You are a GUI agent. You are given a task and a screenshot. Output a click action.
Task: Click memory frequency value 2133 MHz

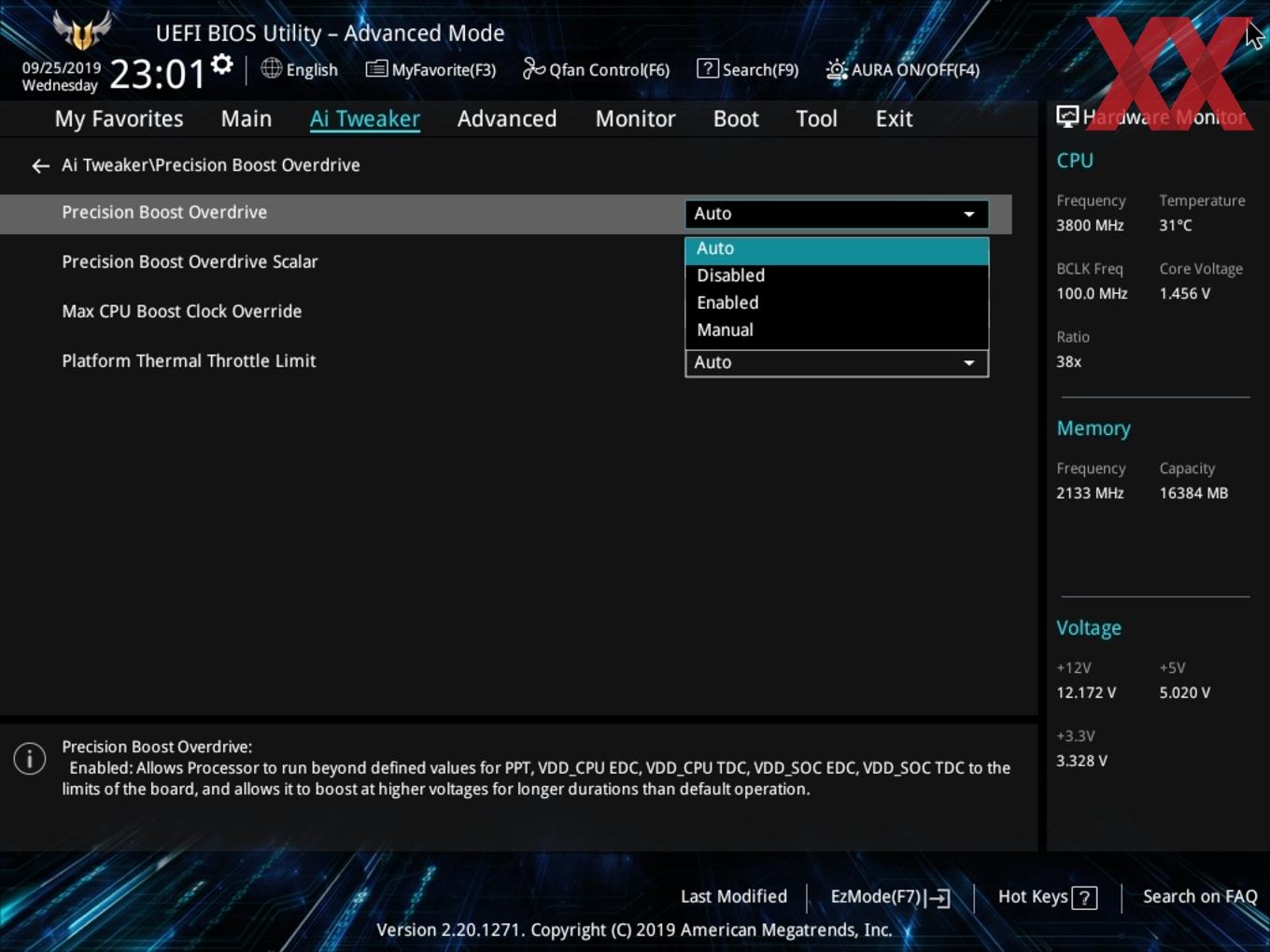[1090, 494]
